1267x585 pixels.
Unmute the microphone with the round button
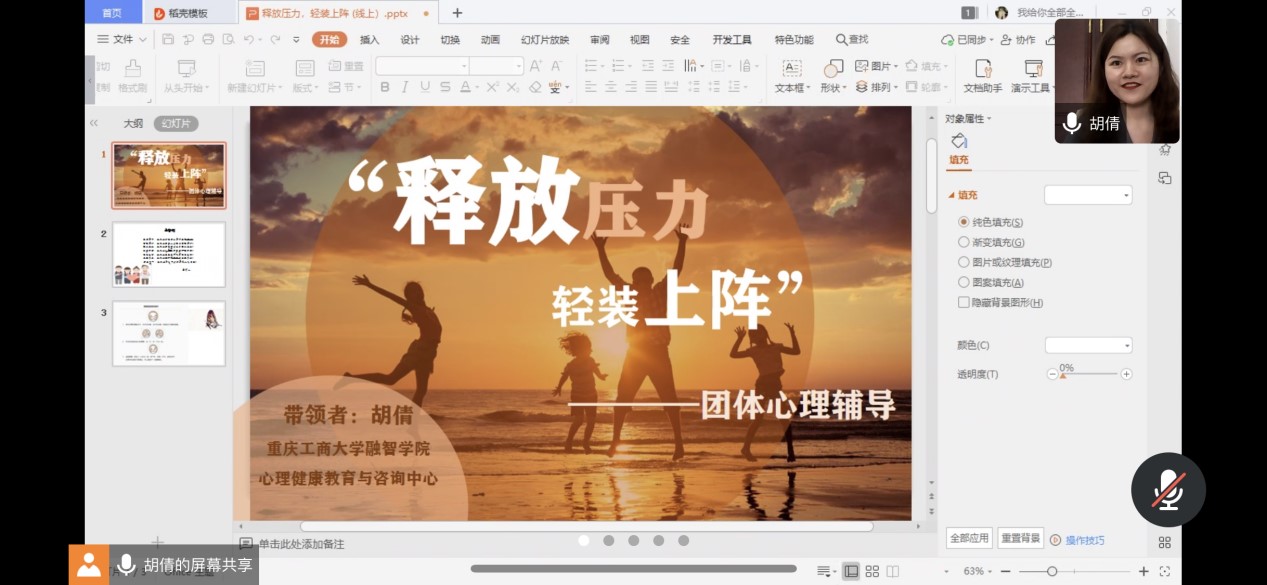(x=1167, y=490)
